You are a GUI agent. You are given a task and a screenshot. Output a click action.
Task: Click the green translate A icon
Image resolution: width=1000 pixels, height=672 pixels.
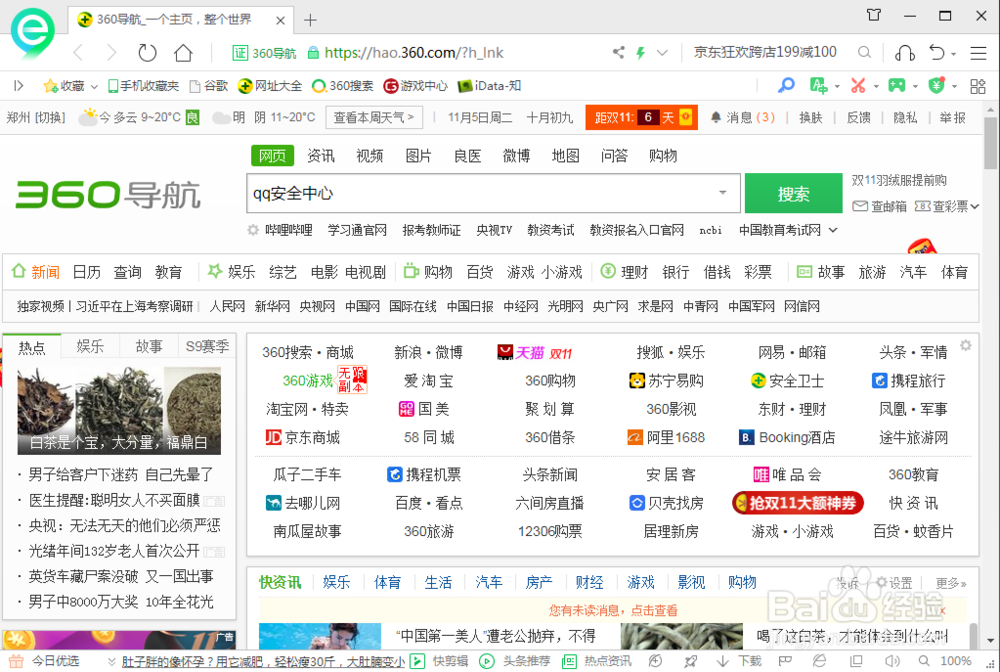click(x=818, y=85)
